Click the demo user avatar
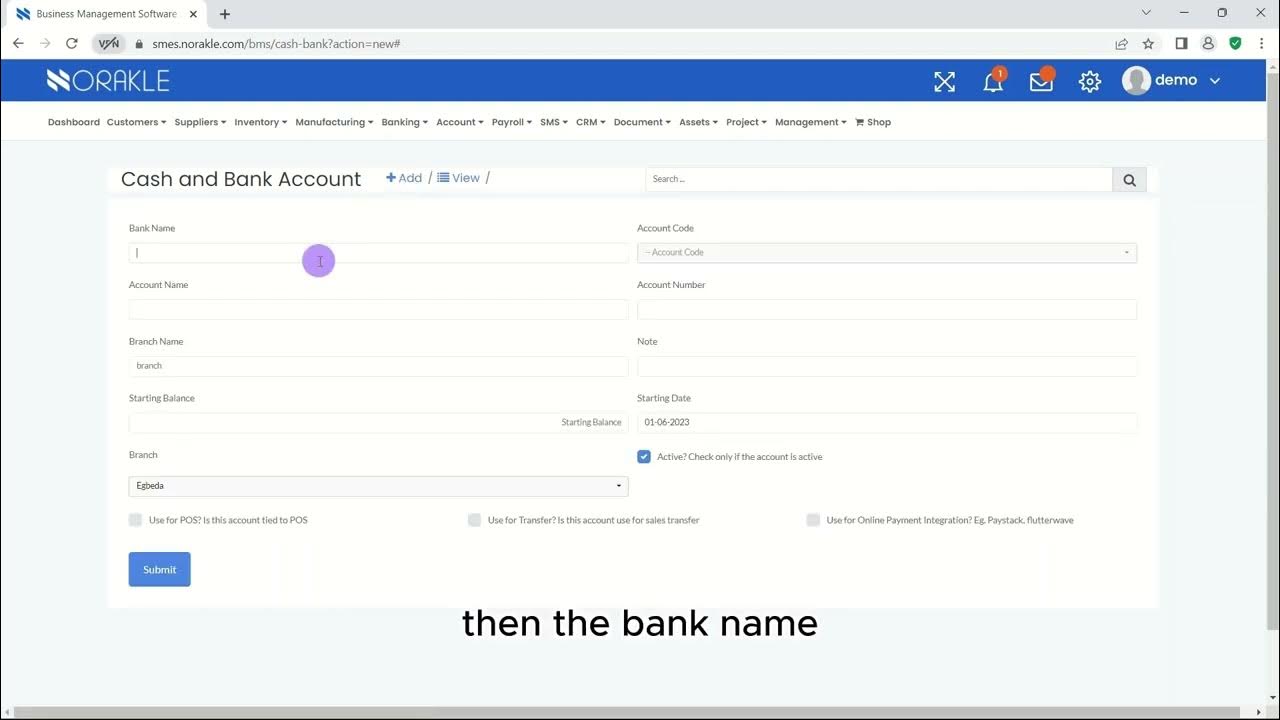Viewport: 1280px width, 720px height. point(1136,81)
